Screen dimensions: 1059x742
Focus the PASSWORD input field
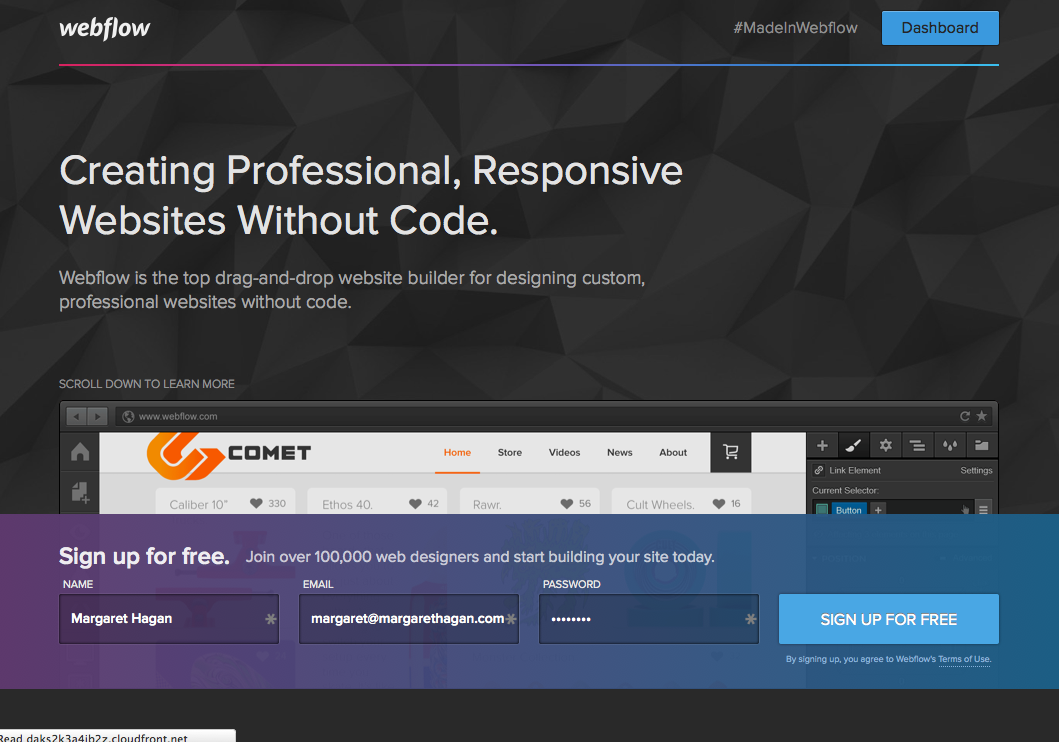click(x=648, y=618)
